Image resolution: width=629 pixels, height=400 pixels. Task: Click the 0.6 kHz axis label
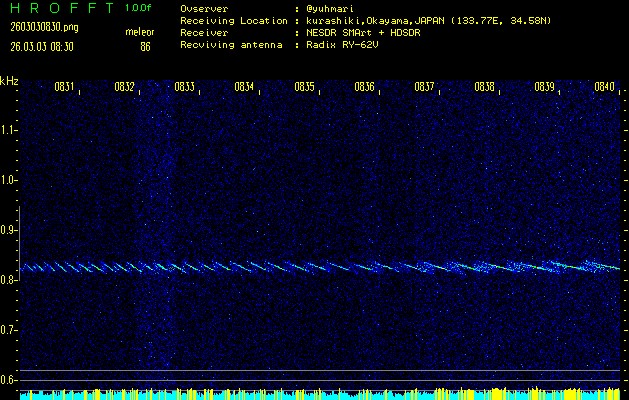[9, 380]
